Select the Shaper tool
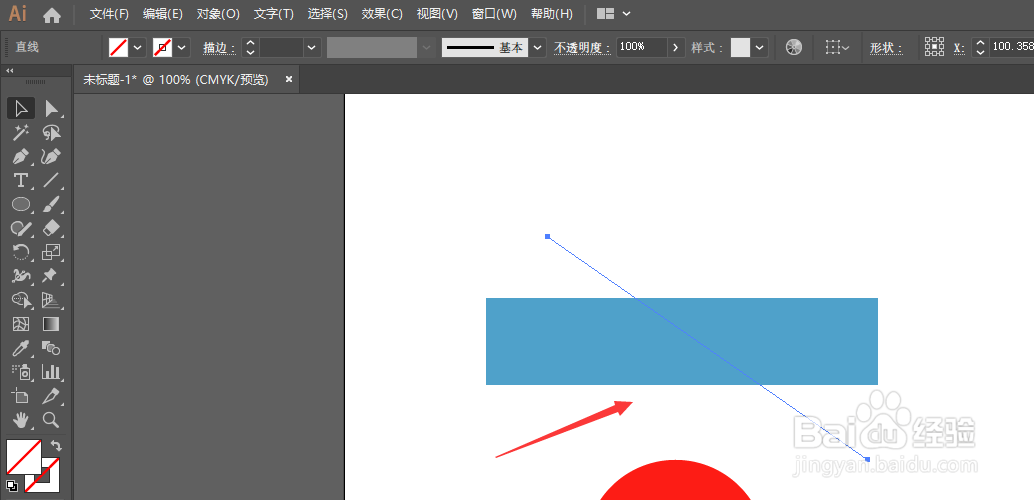Image resolution: width=1034 pixels, height=500 pixels. point(21,228)
